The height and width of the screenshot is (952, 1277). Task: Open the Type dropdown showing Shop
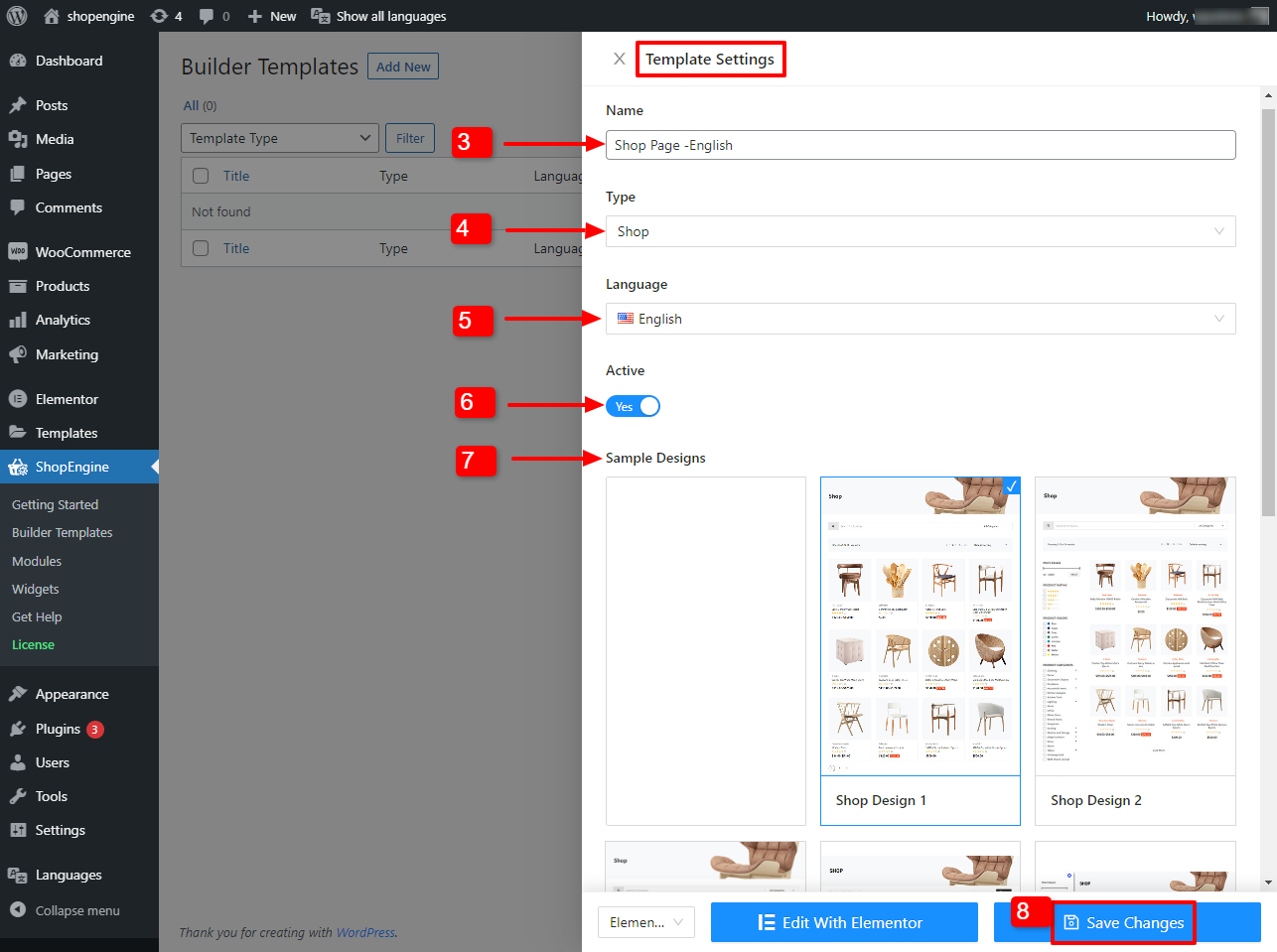coord(921,231)
